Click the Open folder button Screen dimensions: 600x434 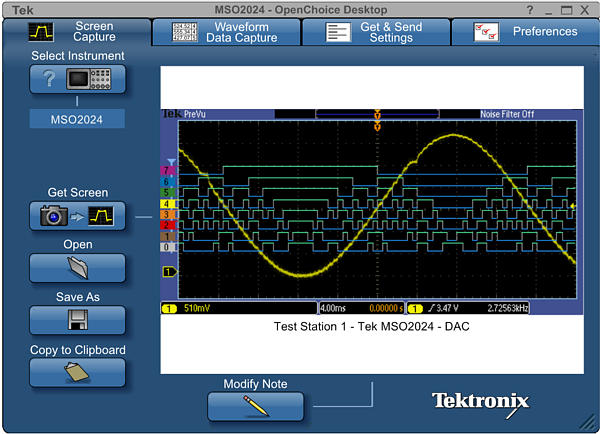(x=77, y=267)
